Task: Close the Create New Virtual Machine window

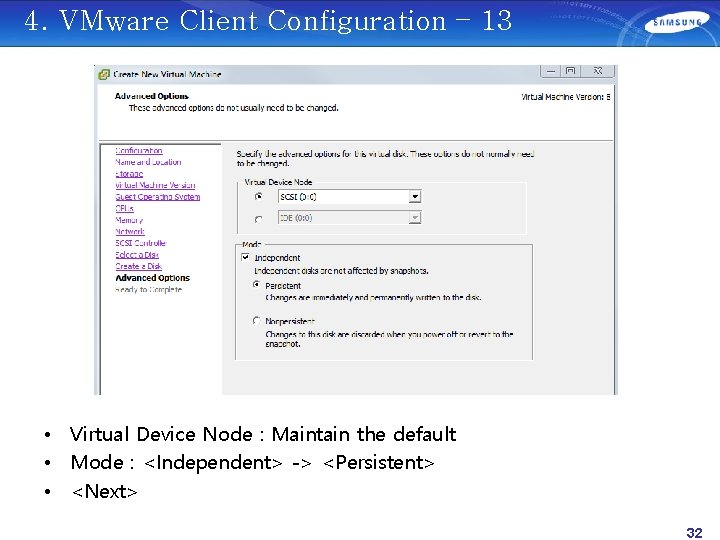Action: click(597, 71)
